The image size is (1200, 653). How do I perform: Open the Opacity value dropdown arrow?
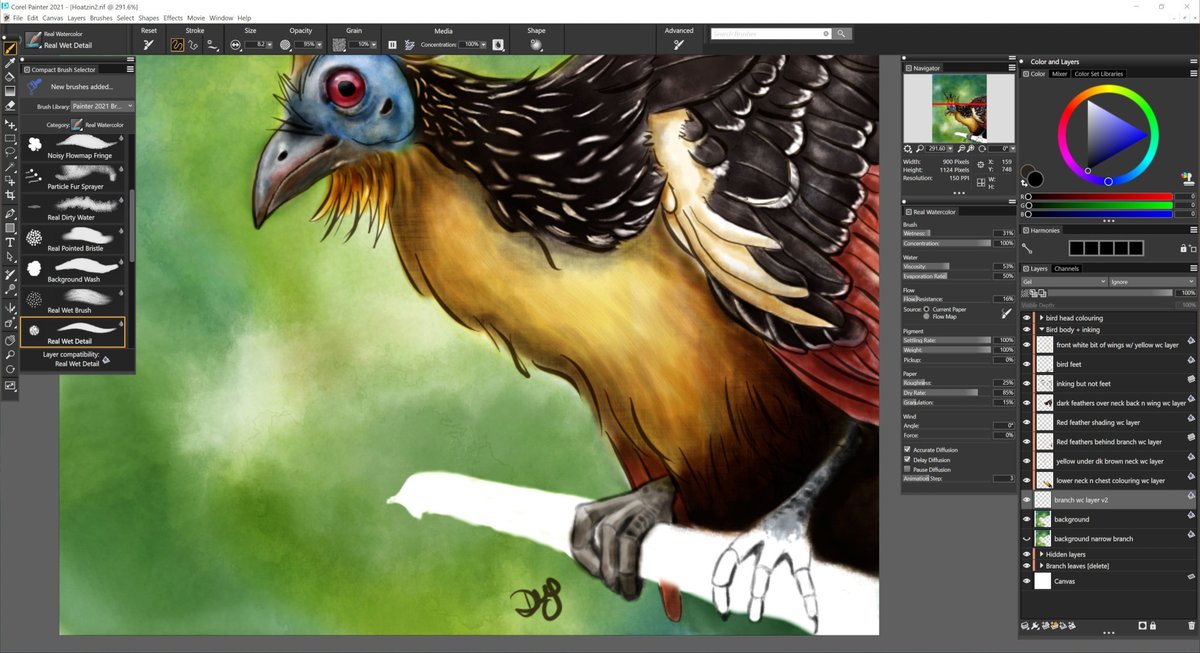click(318, 45)
